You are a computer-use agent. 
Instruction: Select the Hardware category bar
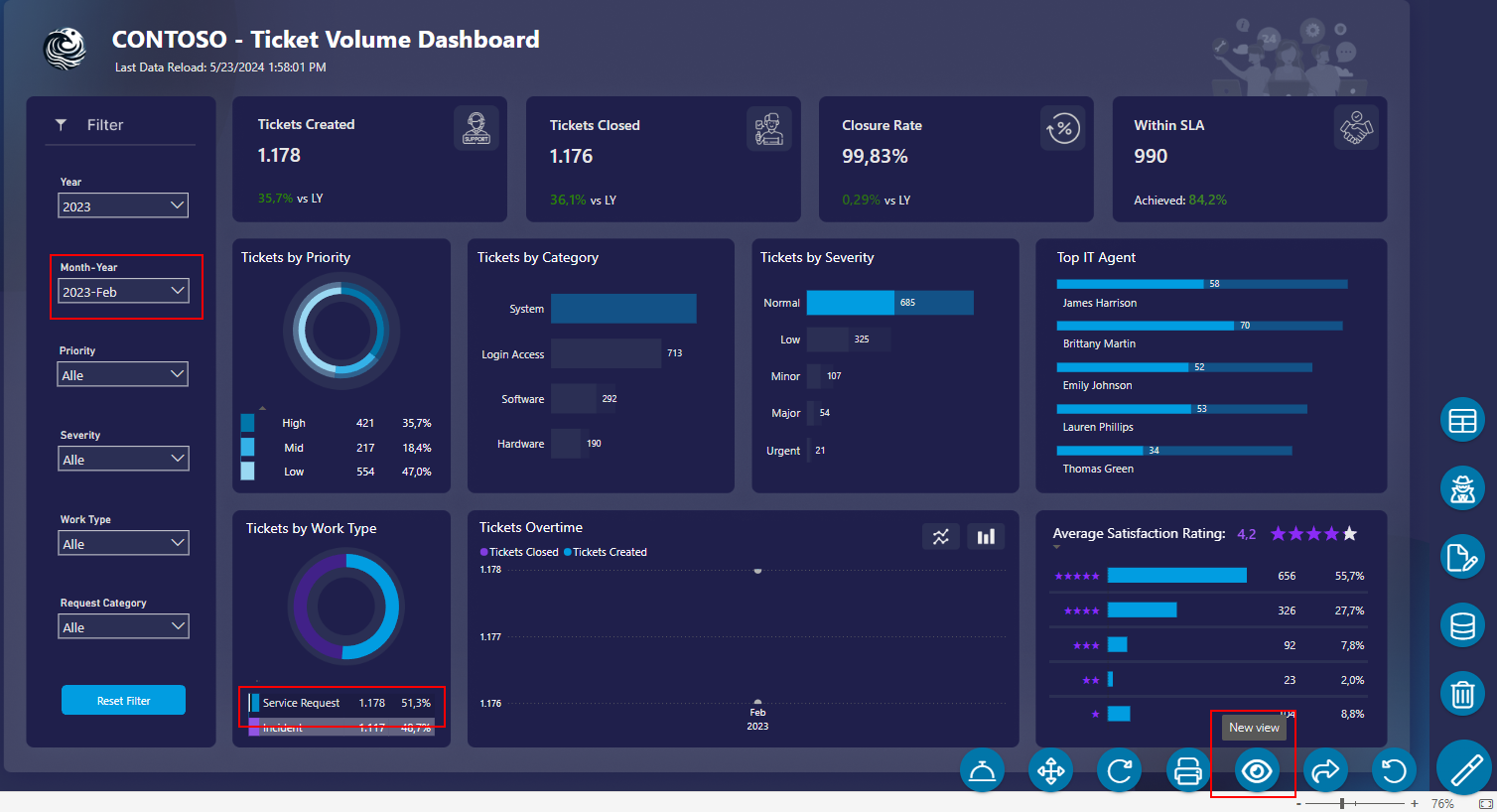566,444
